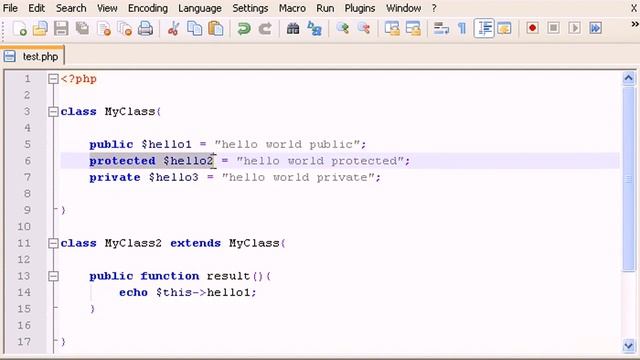Click Run Macro Multiple Times icon
The image size is (640, 360).
(596, 28)
